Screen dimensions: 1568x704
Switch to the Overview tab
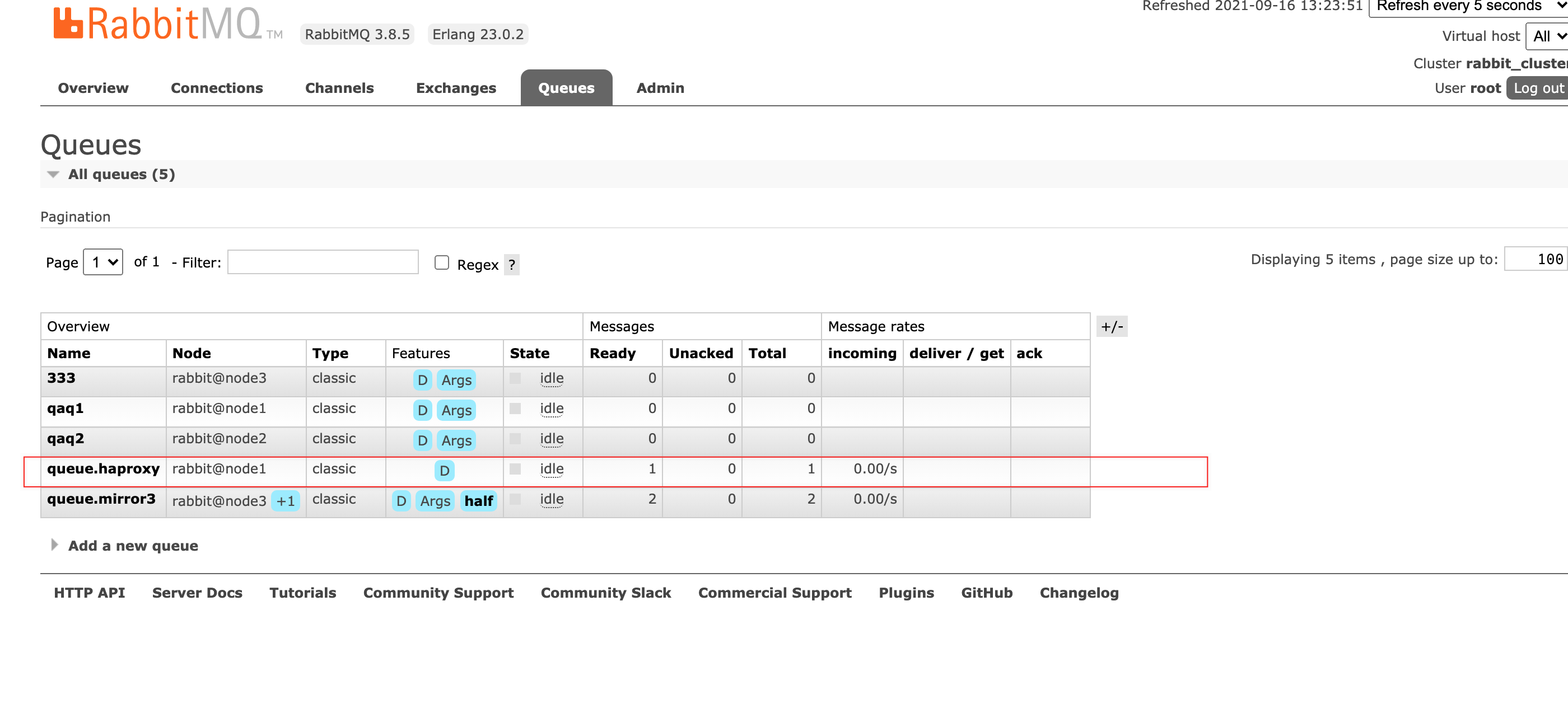pos(93,88)
